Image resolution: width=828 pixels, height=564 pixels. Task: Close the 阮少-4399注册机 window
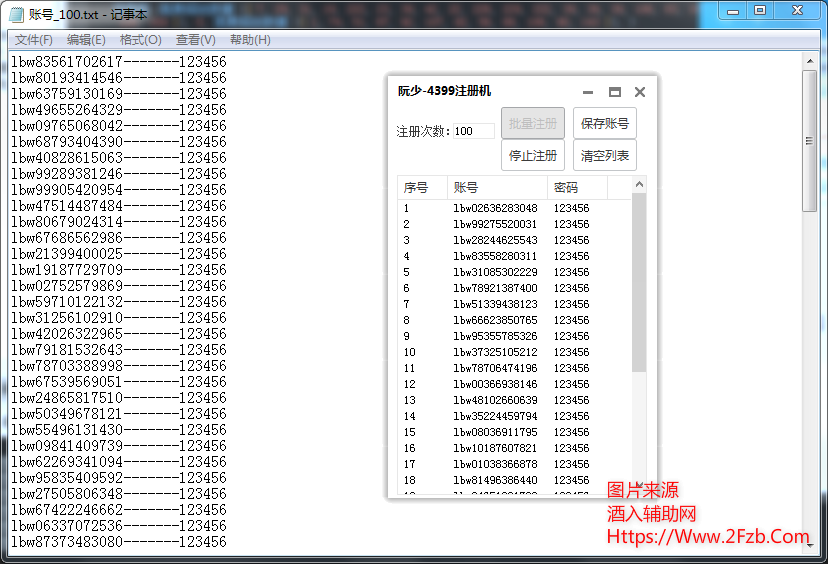point(640,92)
